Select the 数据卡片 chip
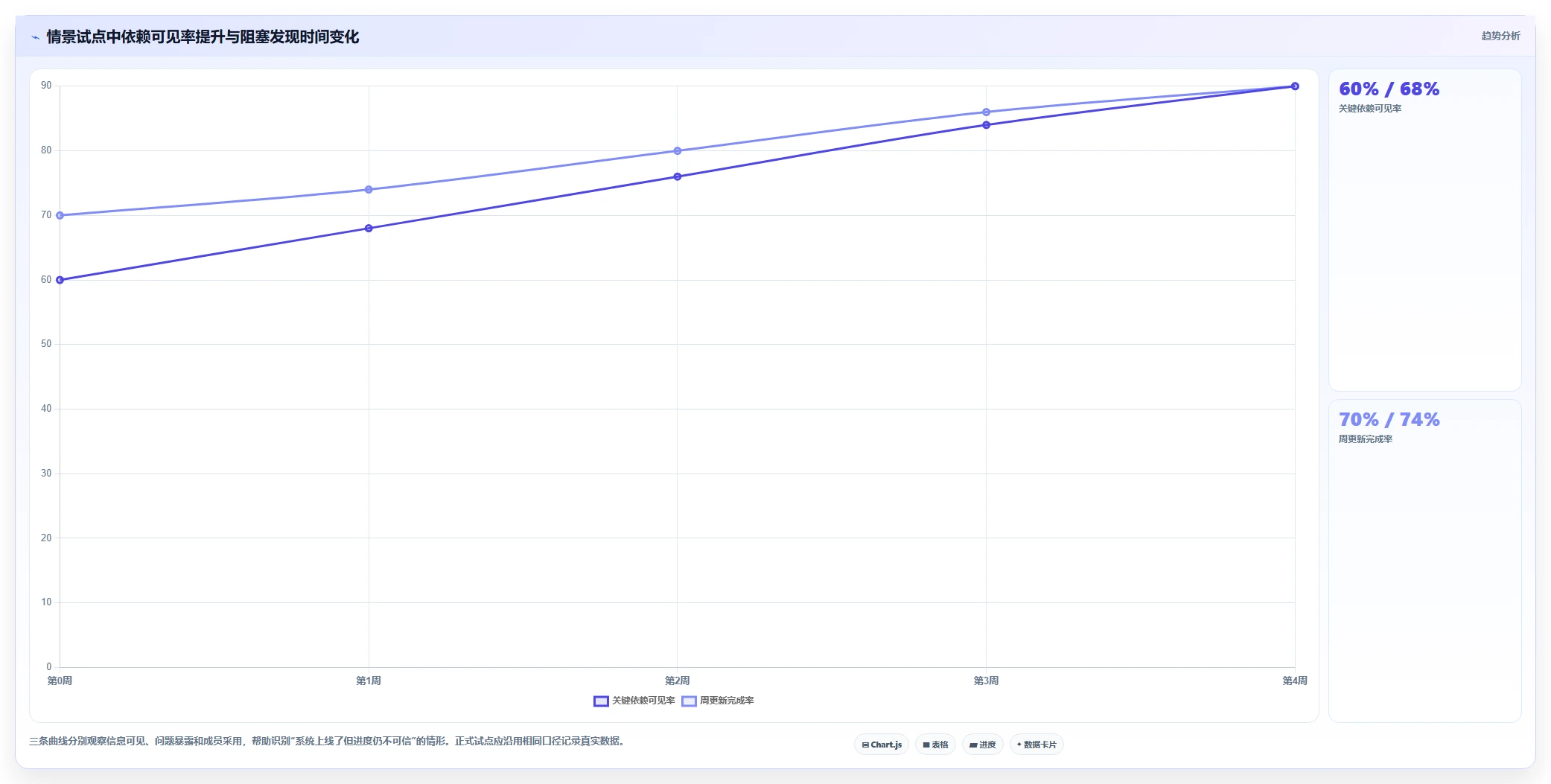This screenshot has width=1551, height=784. coord(1036,745)
